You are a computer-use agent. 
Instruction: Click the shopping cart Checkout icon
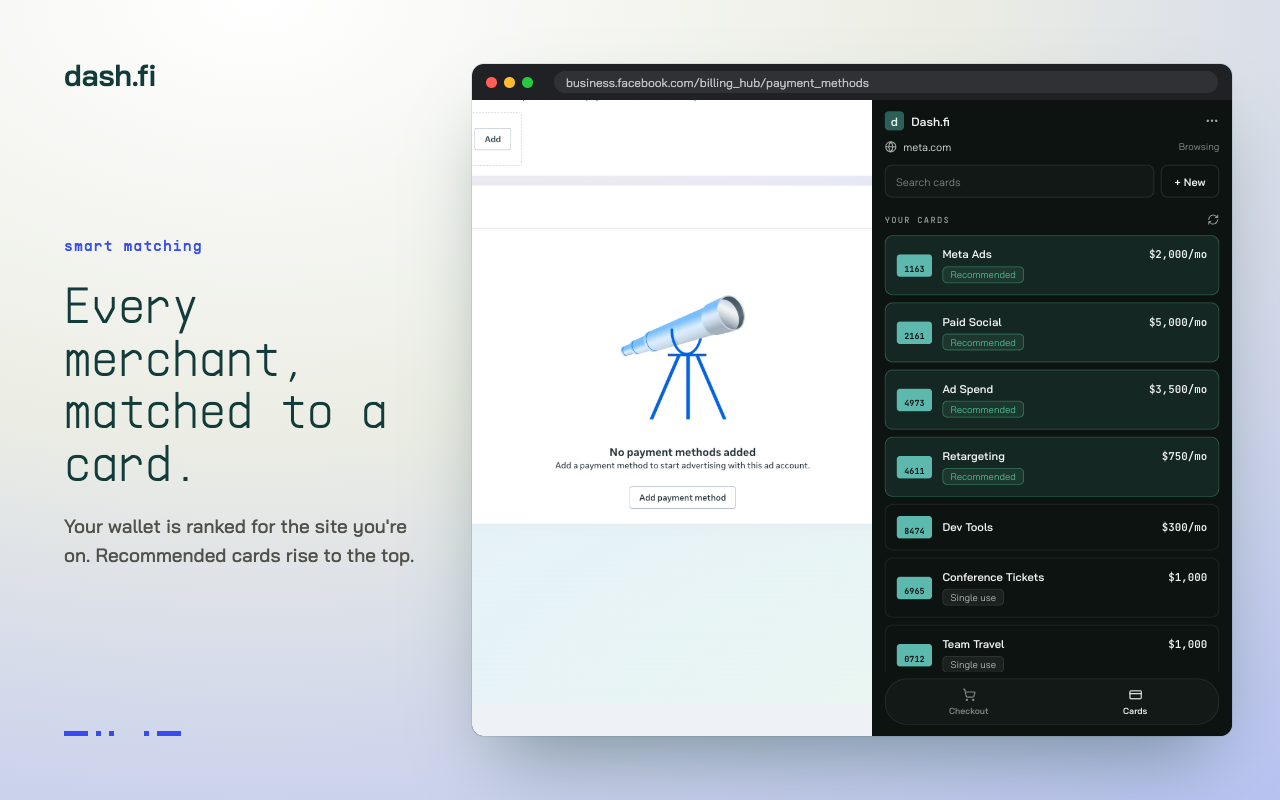[x=968, y=695]
